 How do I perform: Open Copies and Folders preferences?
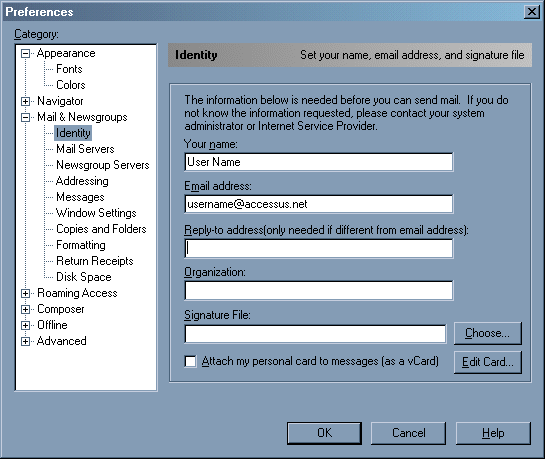tap(101, 229)
